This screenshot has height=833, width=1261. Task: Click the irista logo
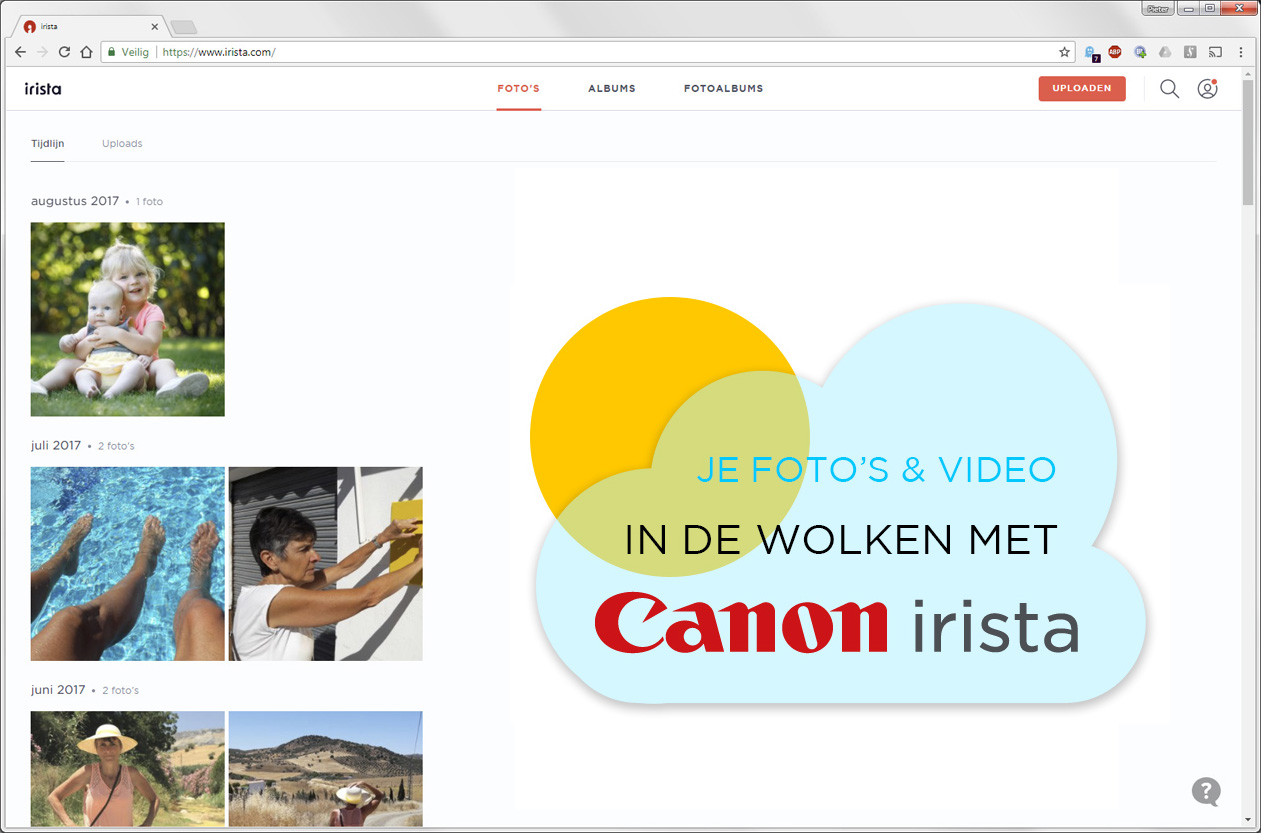click(x=43, y=89)
